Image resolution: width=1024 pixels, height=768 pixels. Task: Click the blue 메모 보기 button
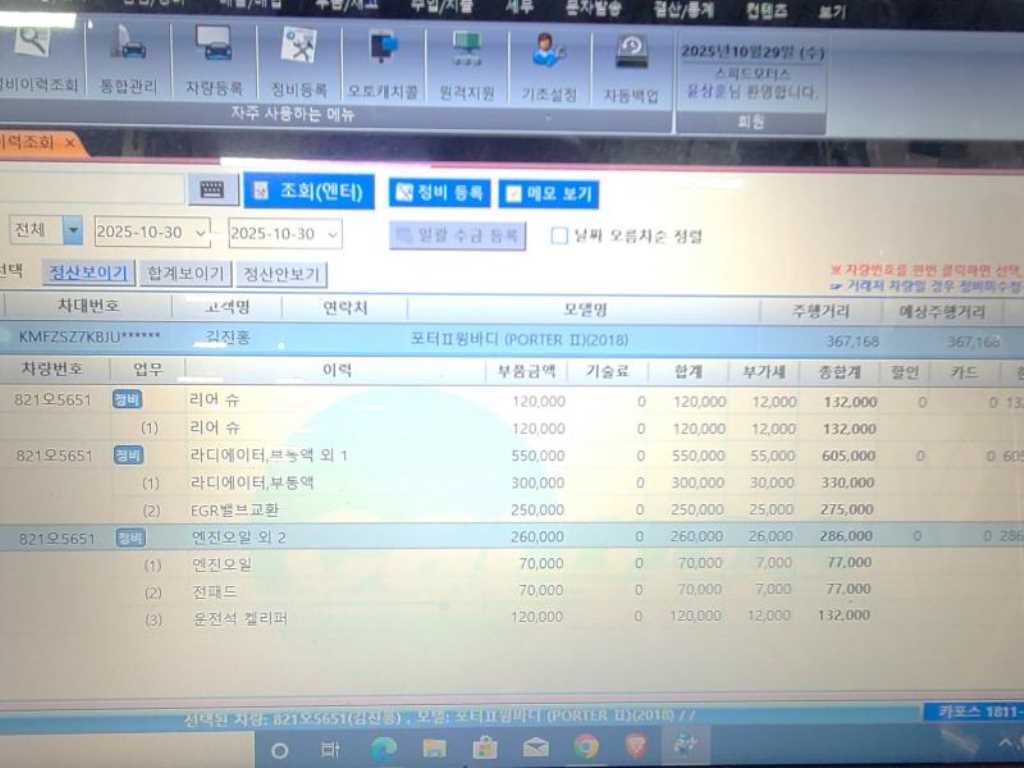pos(548,193)
